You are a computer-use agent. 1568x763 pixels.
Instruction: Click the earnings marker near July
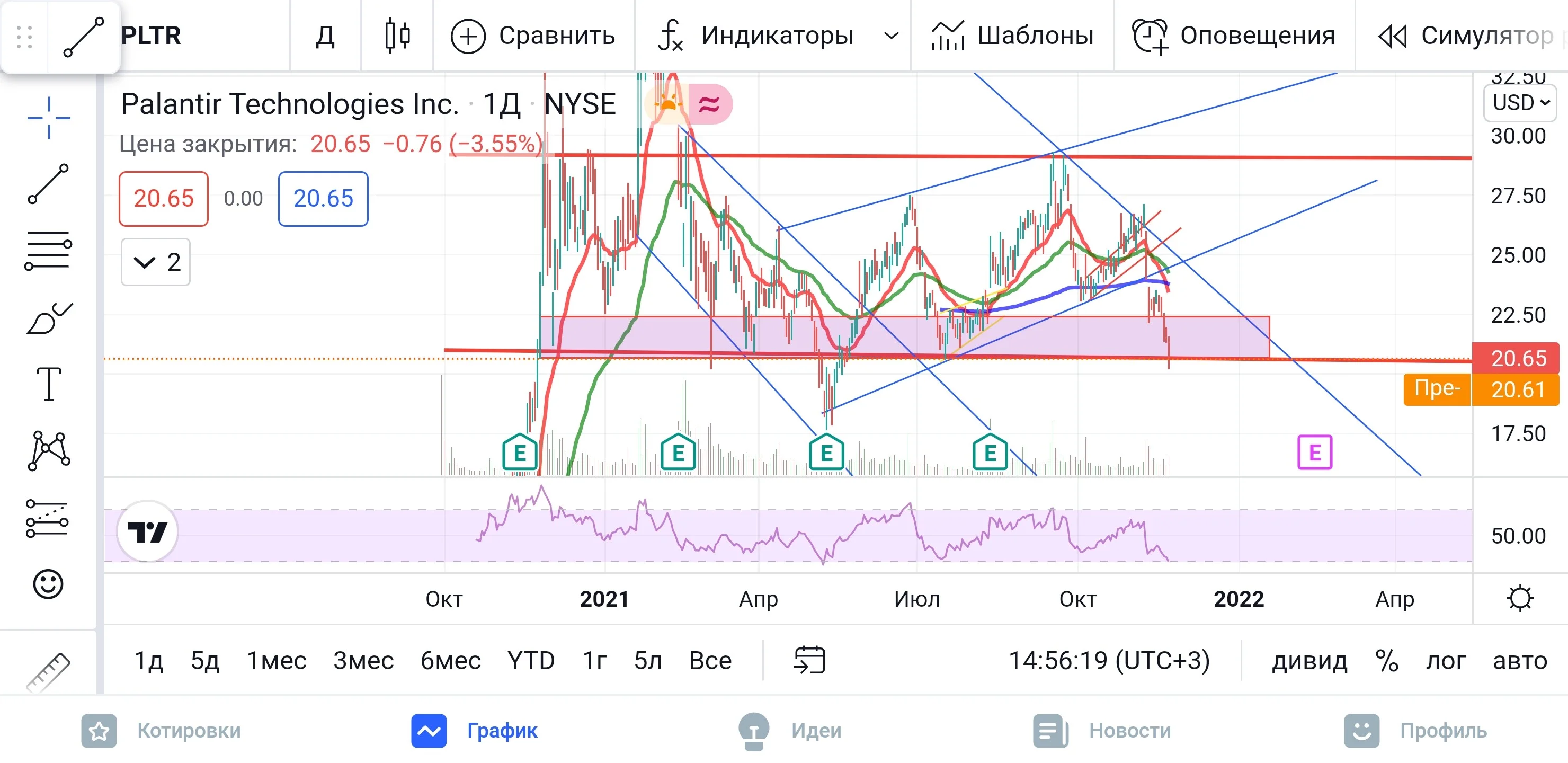tap(991, 453)
